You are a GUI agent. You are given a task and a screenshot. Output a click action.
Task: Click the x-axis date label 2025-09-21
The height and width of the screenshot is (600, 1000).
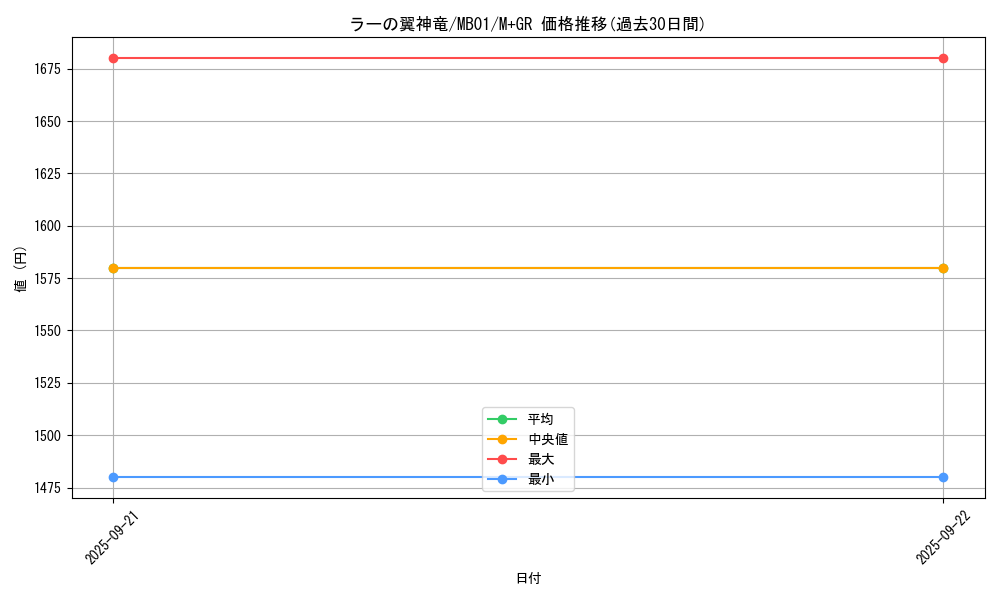coord(112,537)
